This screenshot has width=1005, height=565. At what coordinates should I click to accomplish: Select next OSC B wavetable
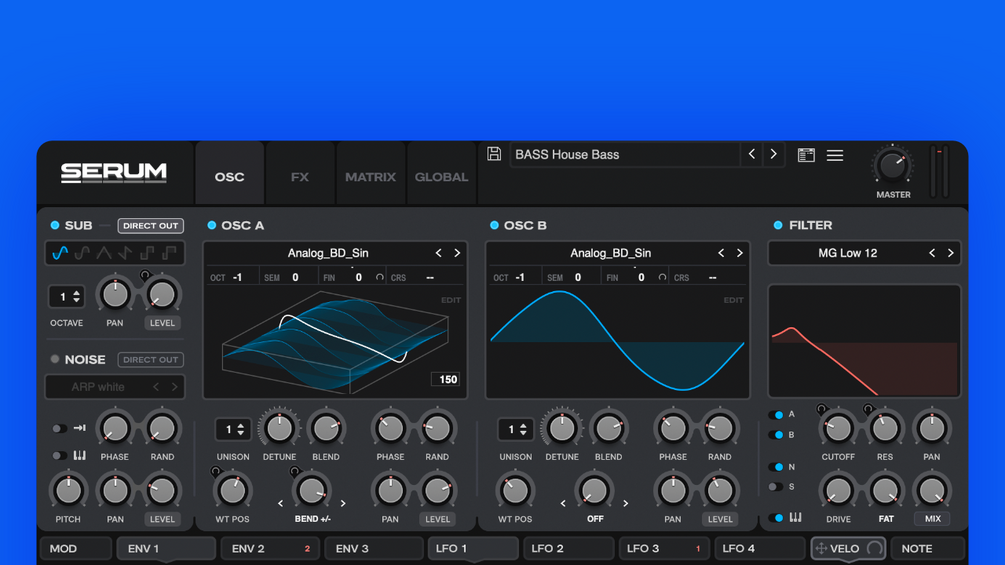(x=740, y=253)
